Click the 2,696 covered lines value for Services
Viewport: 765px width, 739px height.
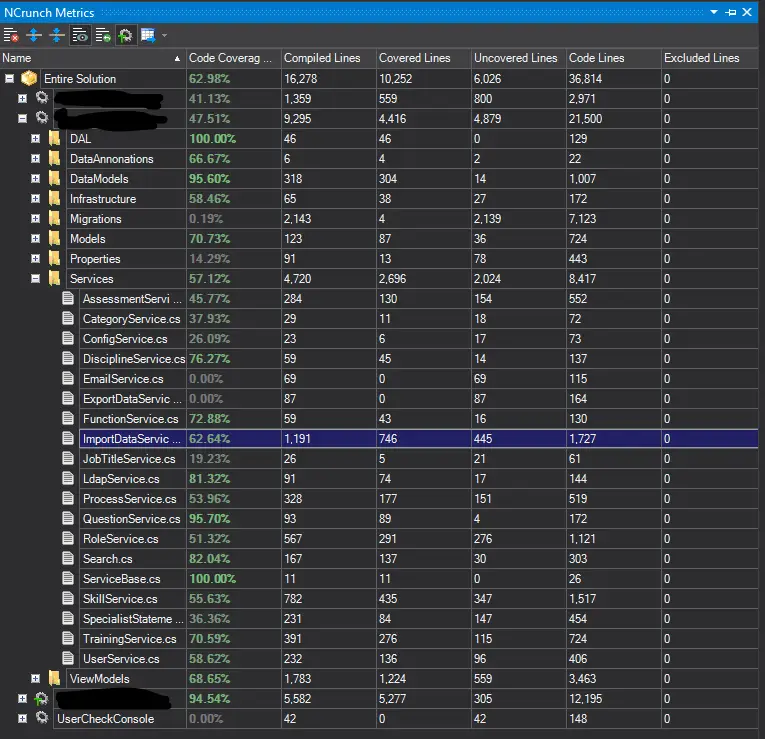click(x=392, y=279)
